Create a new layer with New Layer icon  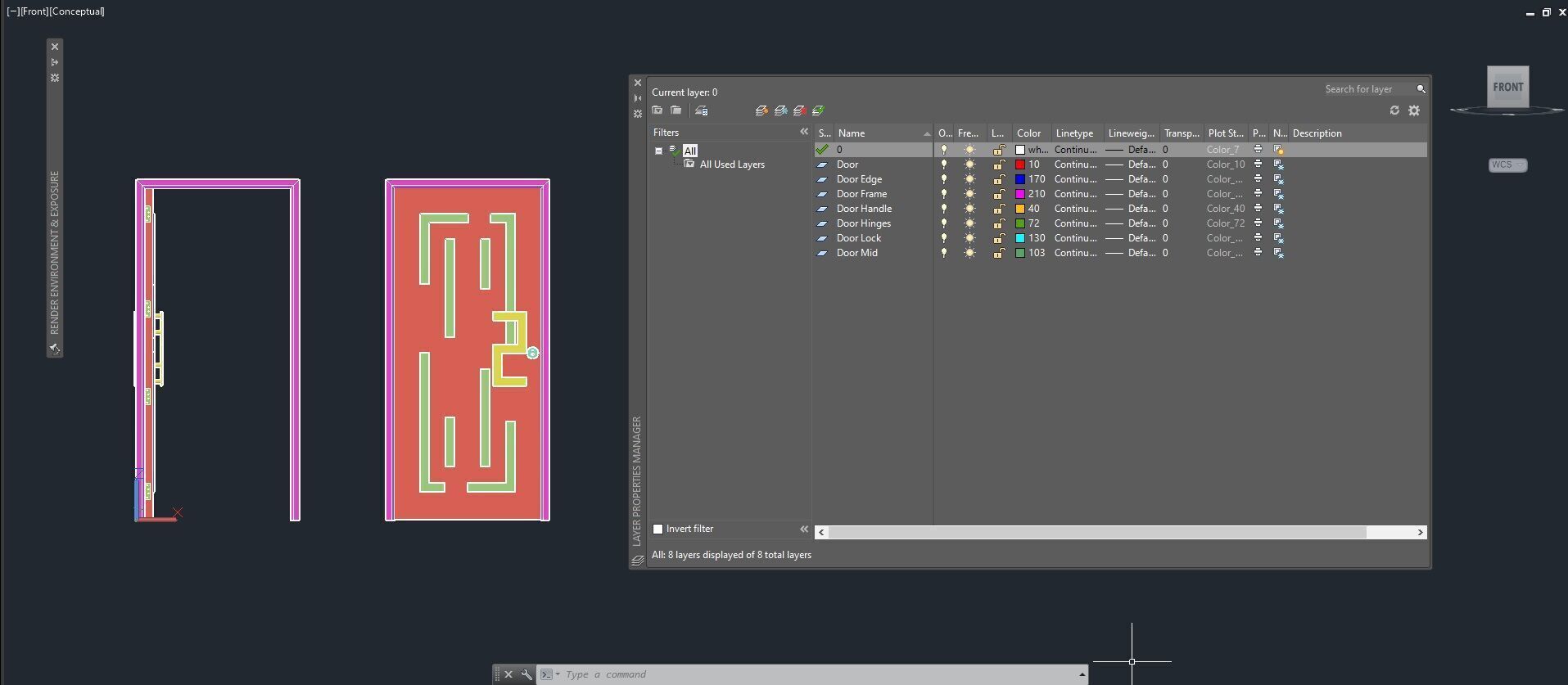(x=761, y=110)
